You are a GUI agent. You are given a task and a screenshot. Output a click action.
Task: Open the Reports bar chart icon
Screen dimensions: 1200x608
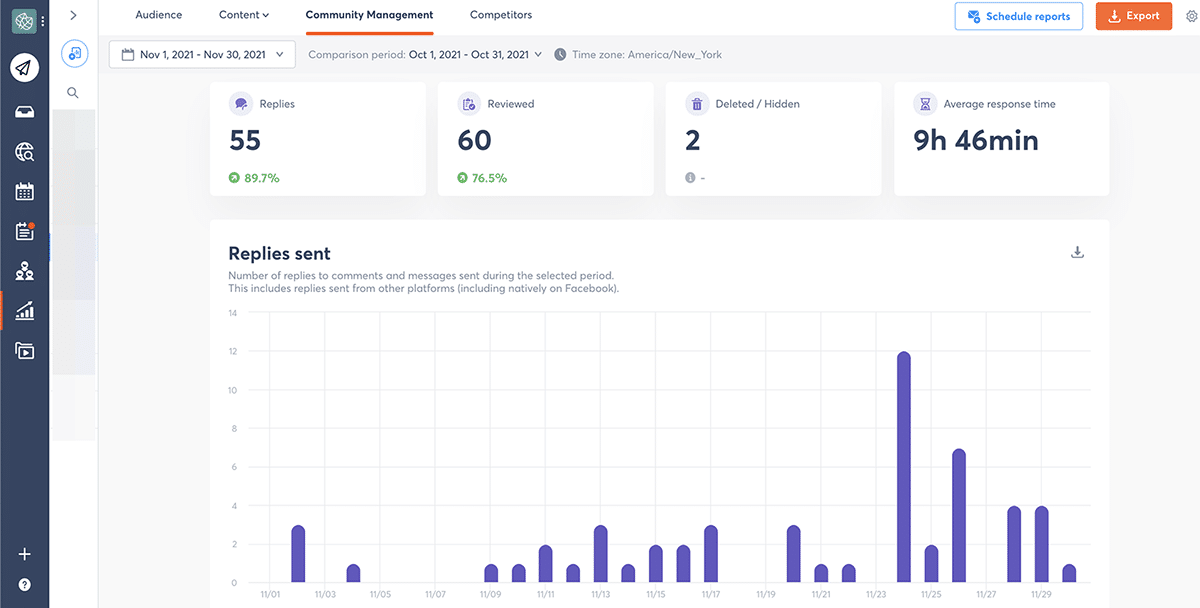(x=24, y=311)
